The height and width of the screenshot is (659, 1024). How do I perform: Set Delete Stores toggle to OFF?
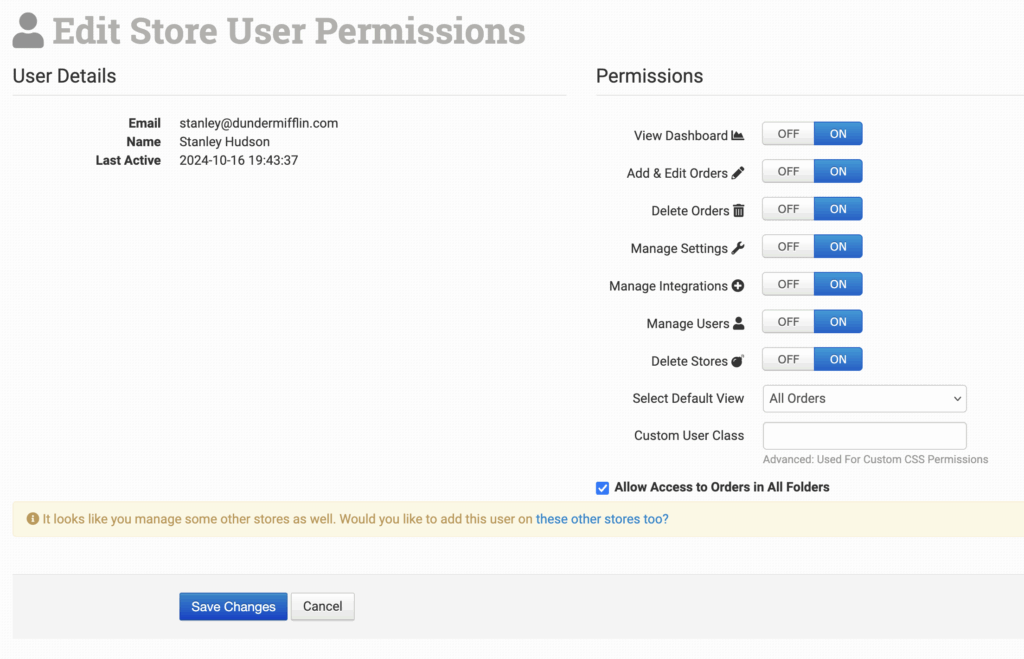pyautogui.click(x=788, y=359)
